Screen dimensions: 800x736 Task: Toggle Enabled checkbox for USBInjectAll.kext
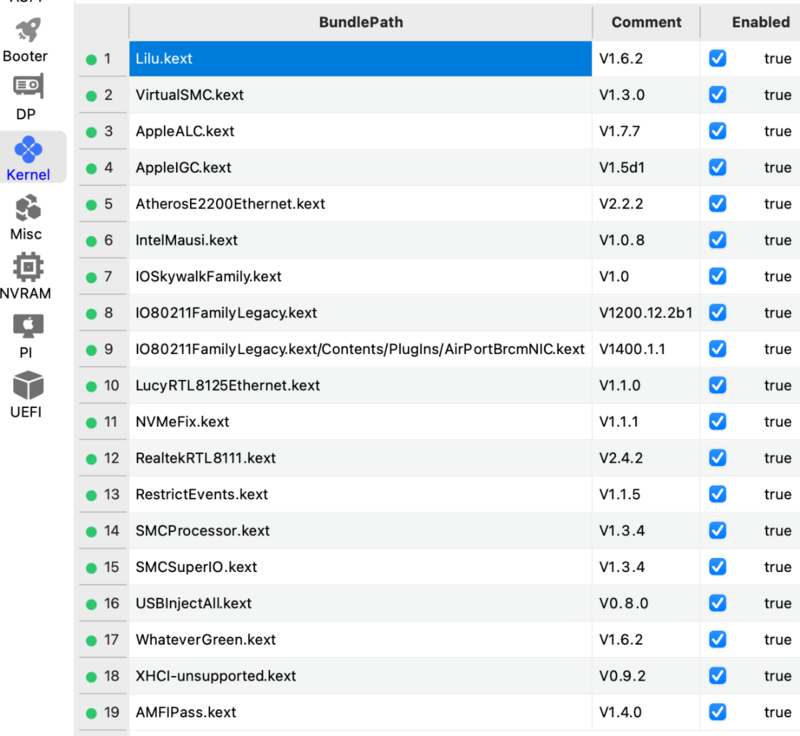point(717,603)
